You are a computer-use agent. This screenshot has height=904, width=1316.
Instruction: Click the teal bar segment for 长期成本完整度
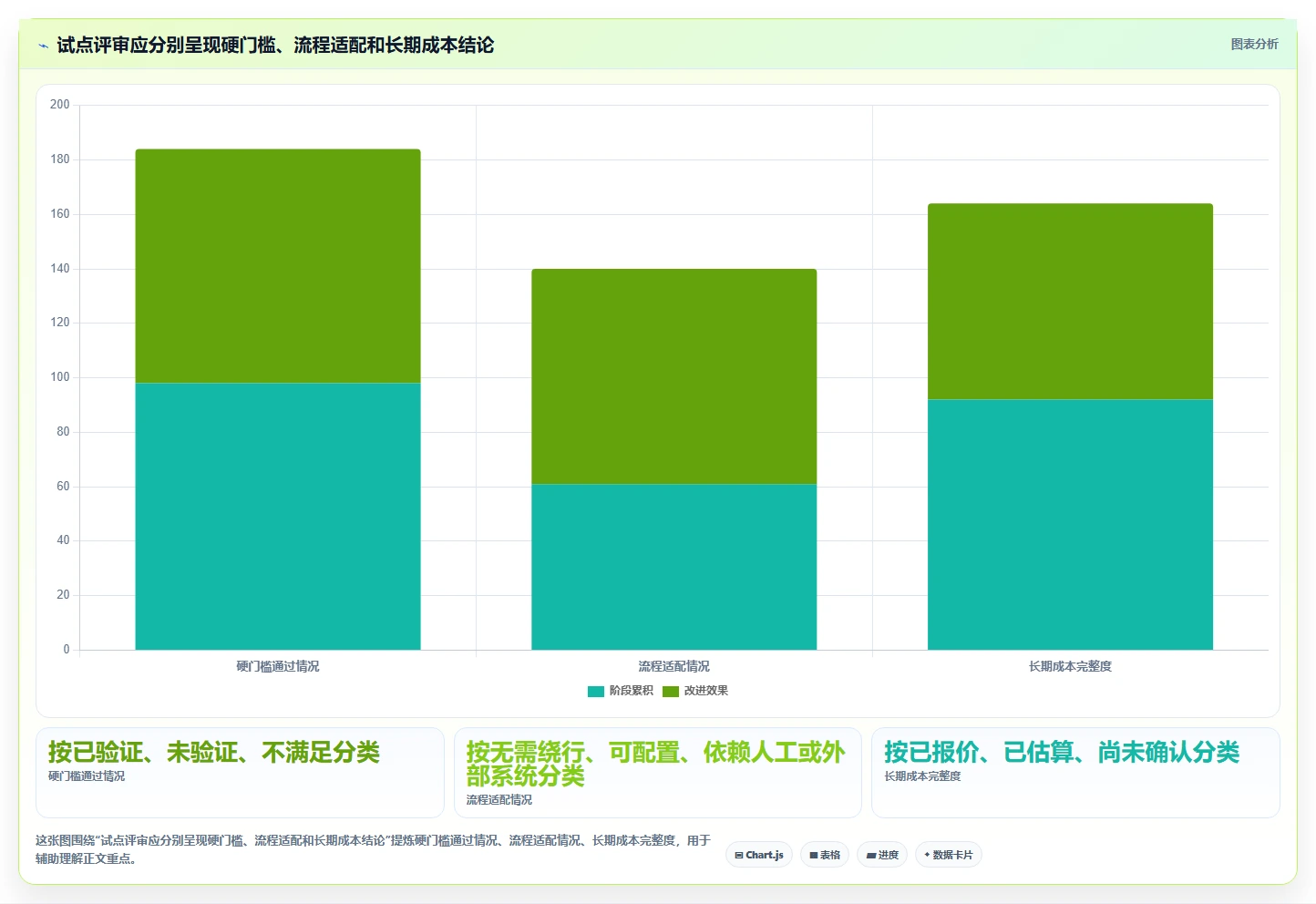[1070, 525]
